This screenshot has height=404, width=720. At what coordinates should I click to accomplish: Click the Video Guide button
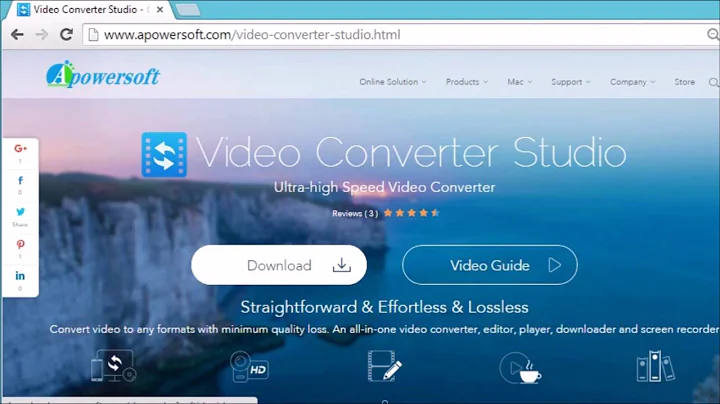489,265
